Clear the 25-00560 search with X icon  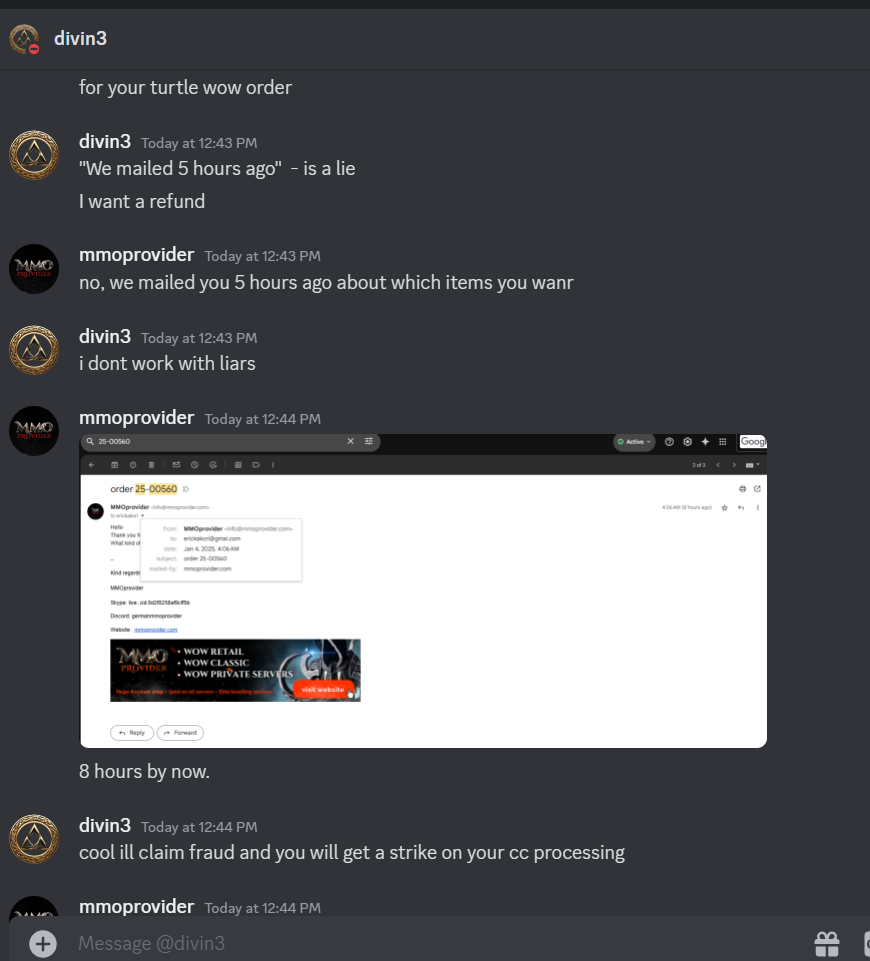pyautogui.click(x=350, y=441)
